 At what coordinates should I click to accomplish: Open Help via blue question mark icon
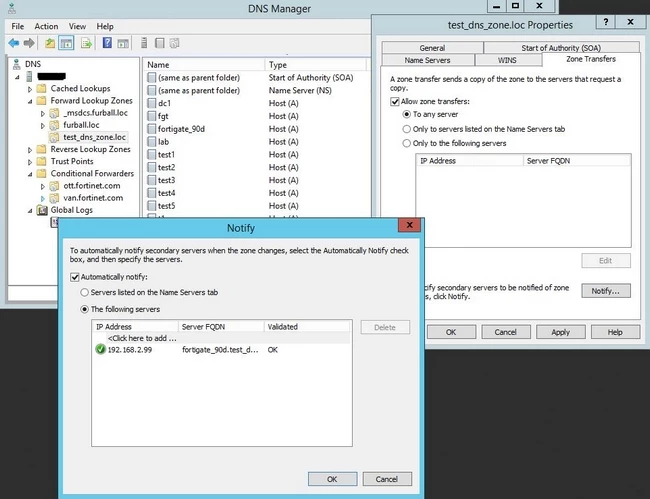107,43
